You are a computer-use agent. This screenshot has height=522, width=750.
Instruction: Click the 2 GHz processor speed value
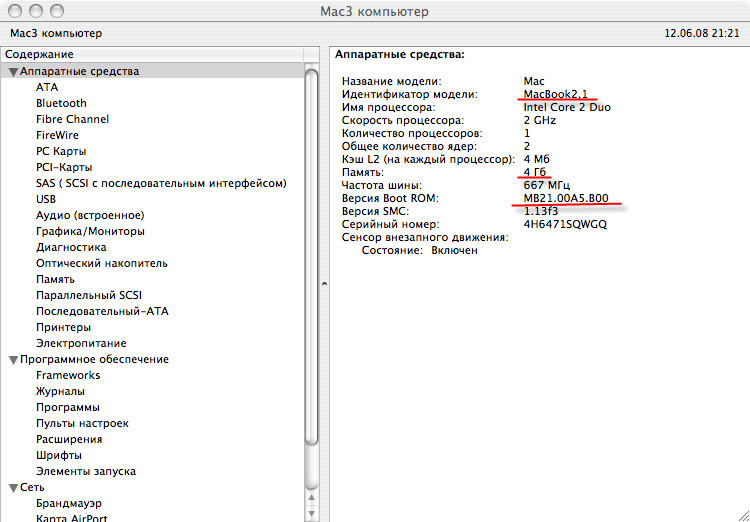tap(540, 121)
